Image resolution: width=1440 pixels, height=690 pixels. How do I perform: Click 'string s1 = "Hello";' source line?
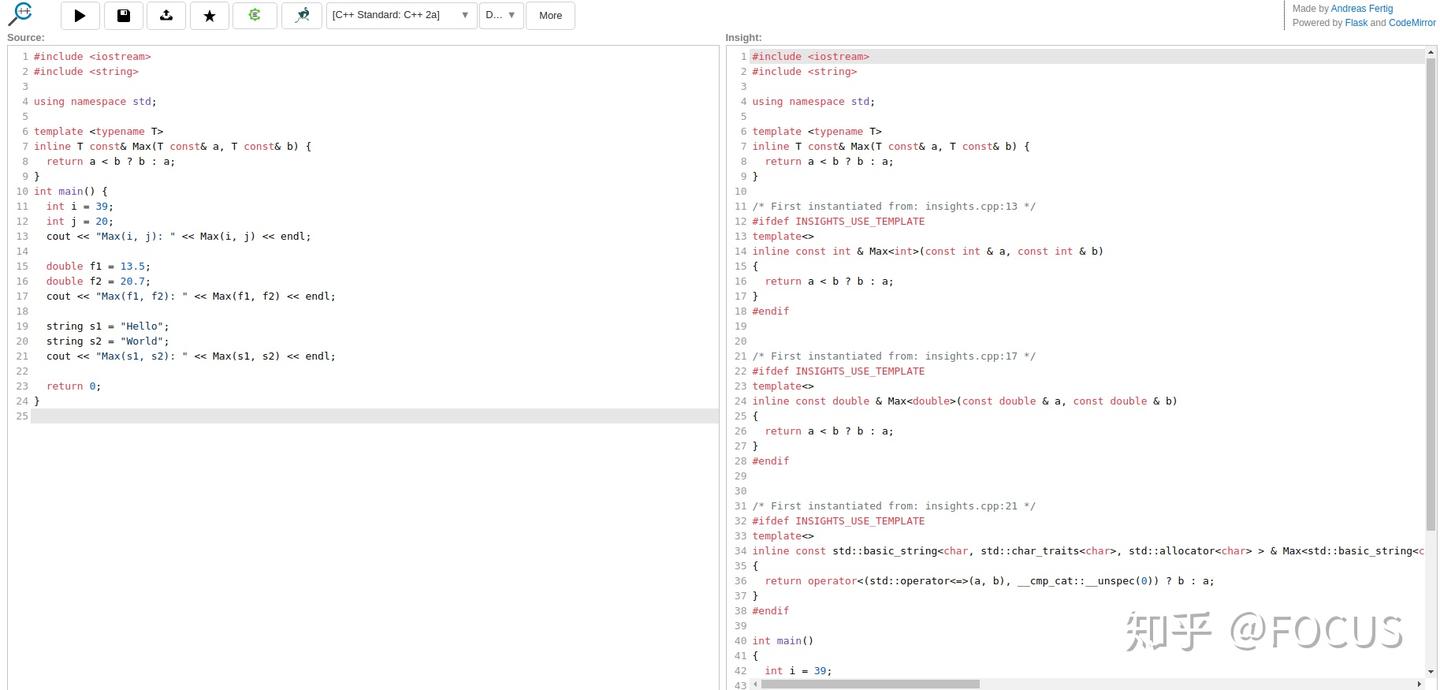click(108, 326)
